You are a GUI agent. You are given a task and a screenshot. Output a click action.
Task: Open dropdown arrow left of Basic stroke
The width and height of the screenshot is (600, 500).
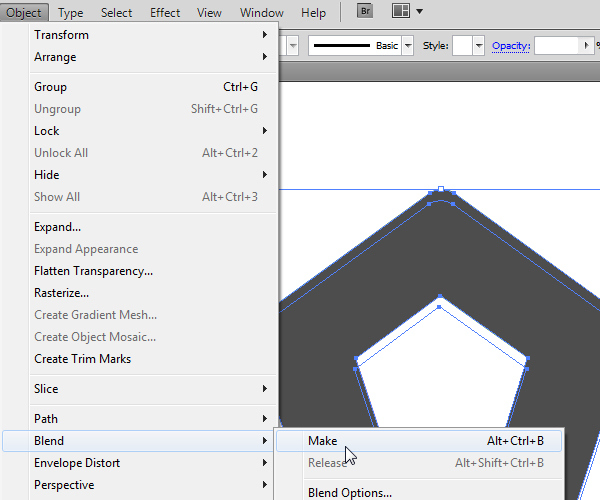click(x=293, y=46)
